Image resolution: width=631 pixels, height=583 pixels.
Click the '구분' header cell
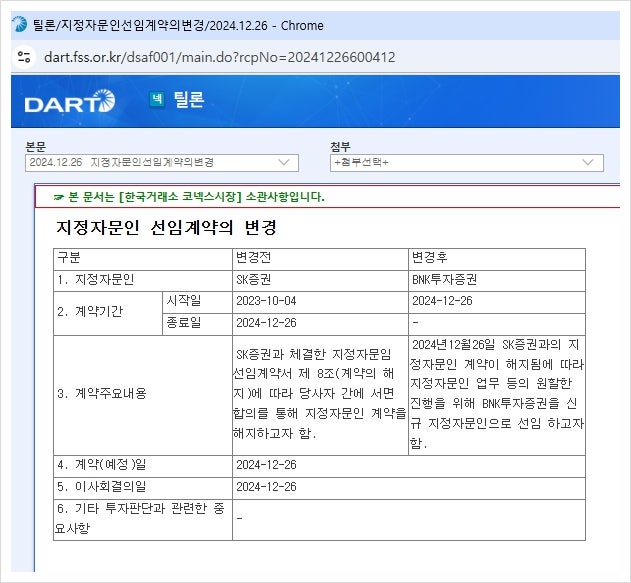pos(143,260)
